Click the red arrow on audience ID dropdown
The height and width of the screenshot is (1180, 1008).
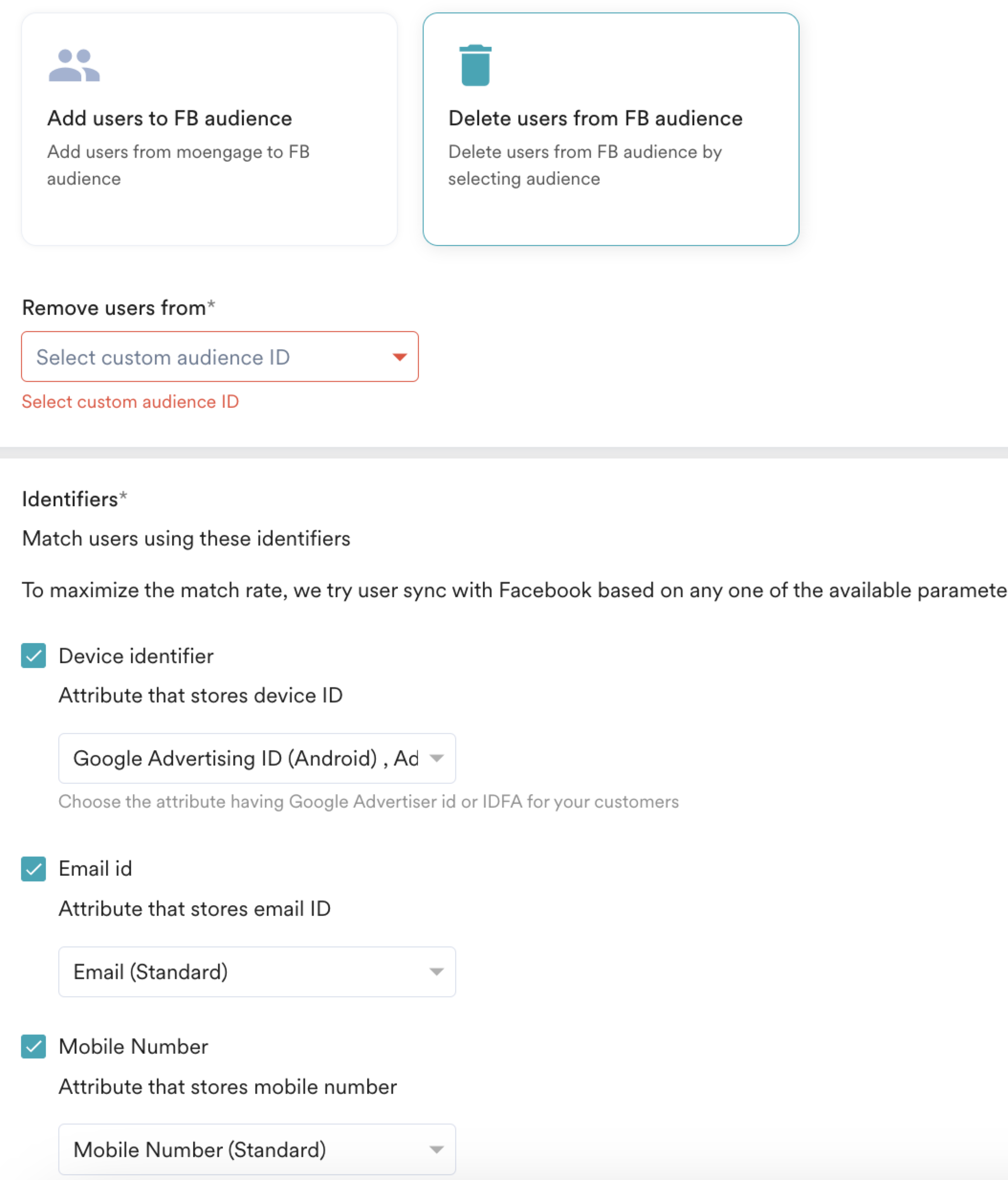(x=400, y=357)
